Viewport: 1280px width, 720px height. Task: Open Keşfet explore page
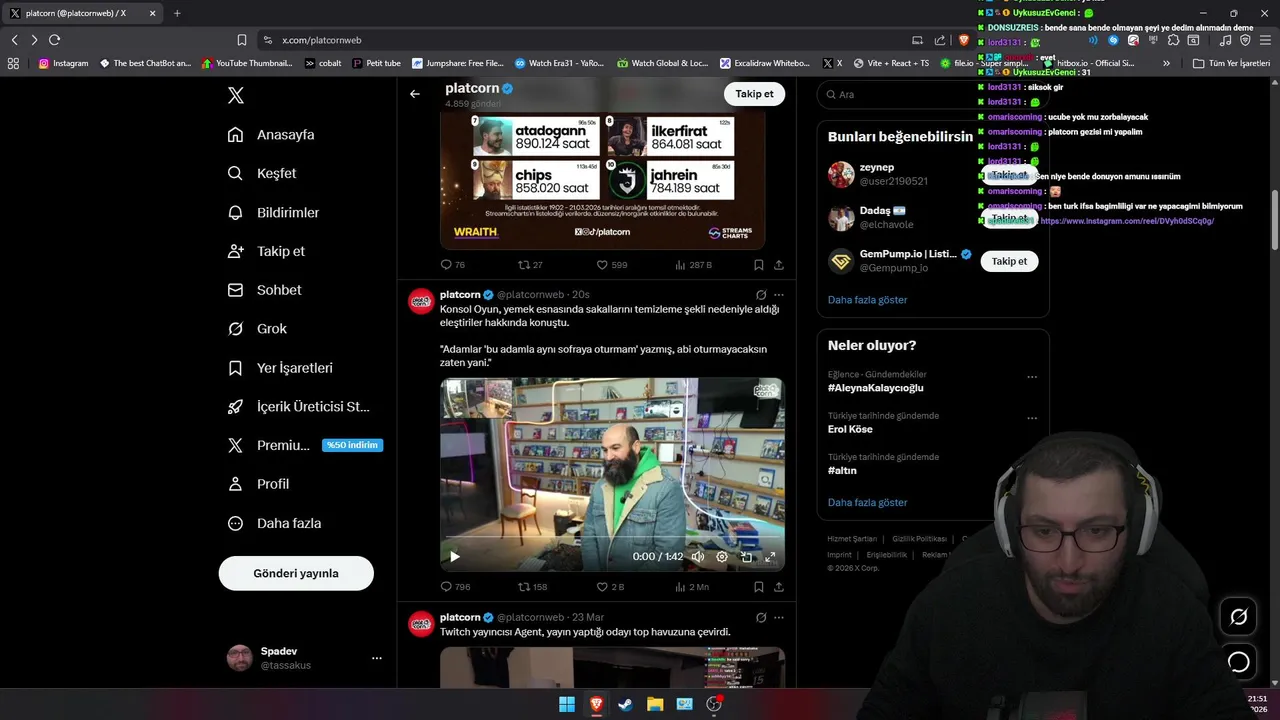pos(262,173)
